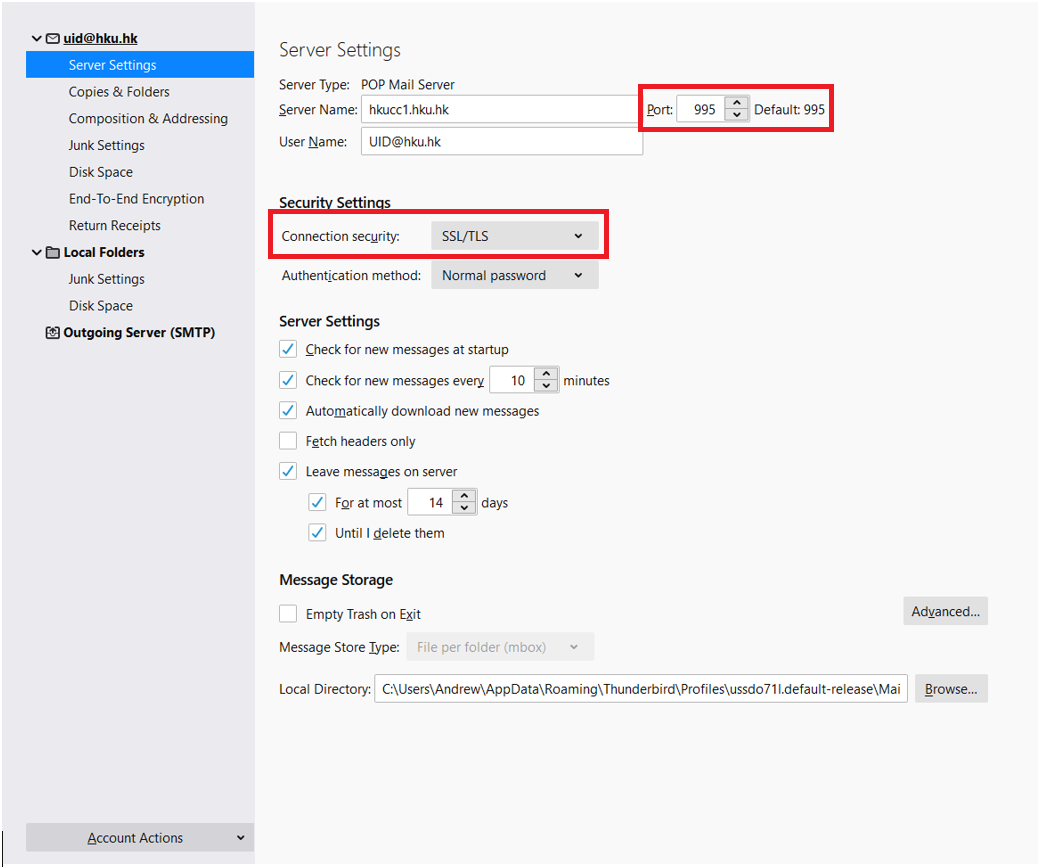Viewport: 1041px width, 868px height.
Task: Click the Outgoing Server (SMTP) gear icon
Action: pos(51,331)
